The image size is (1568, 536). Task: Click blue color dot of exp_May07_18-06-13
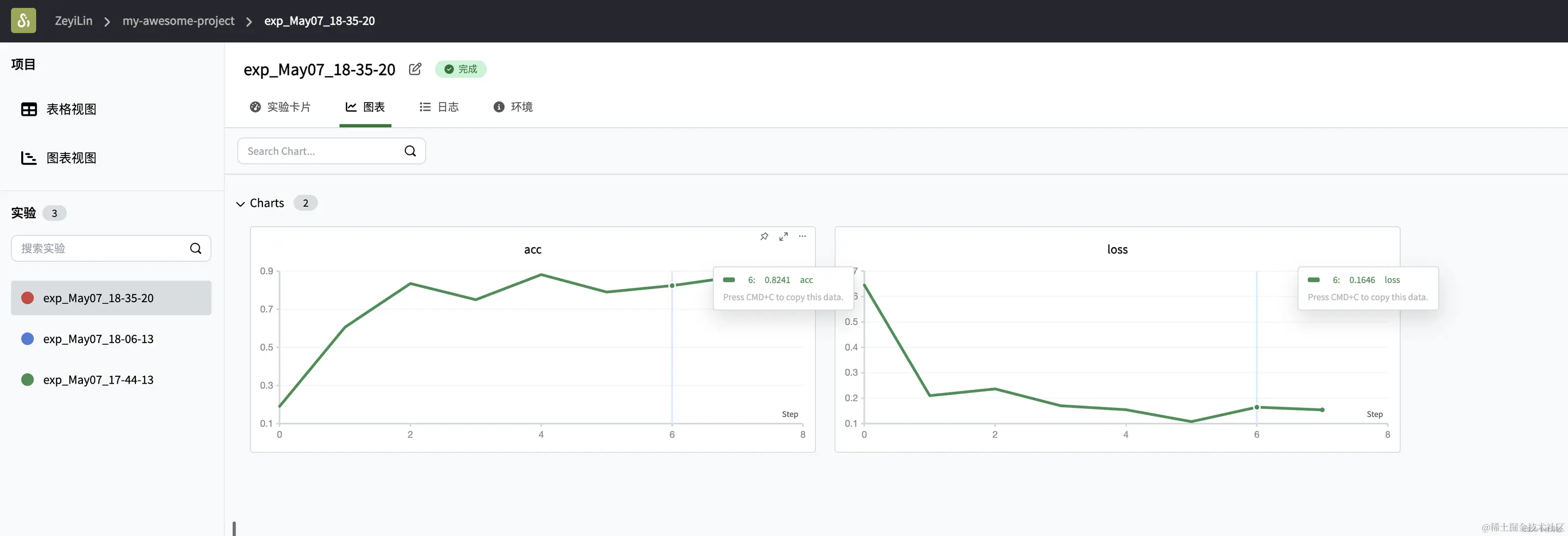(x=27, y=339)
